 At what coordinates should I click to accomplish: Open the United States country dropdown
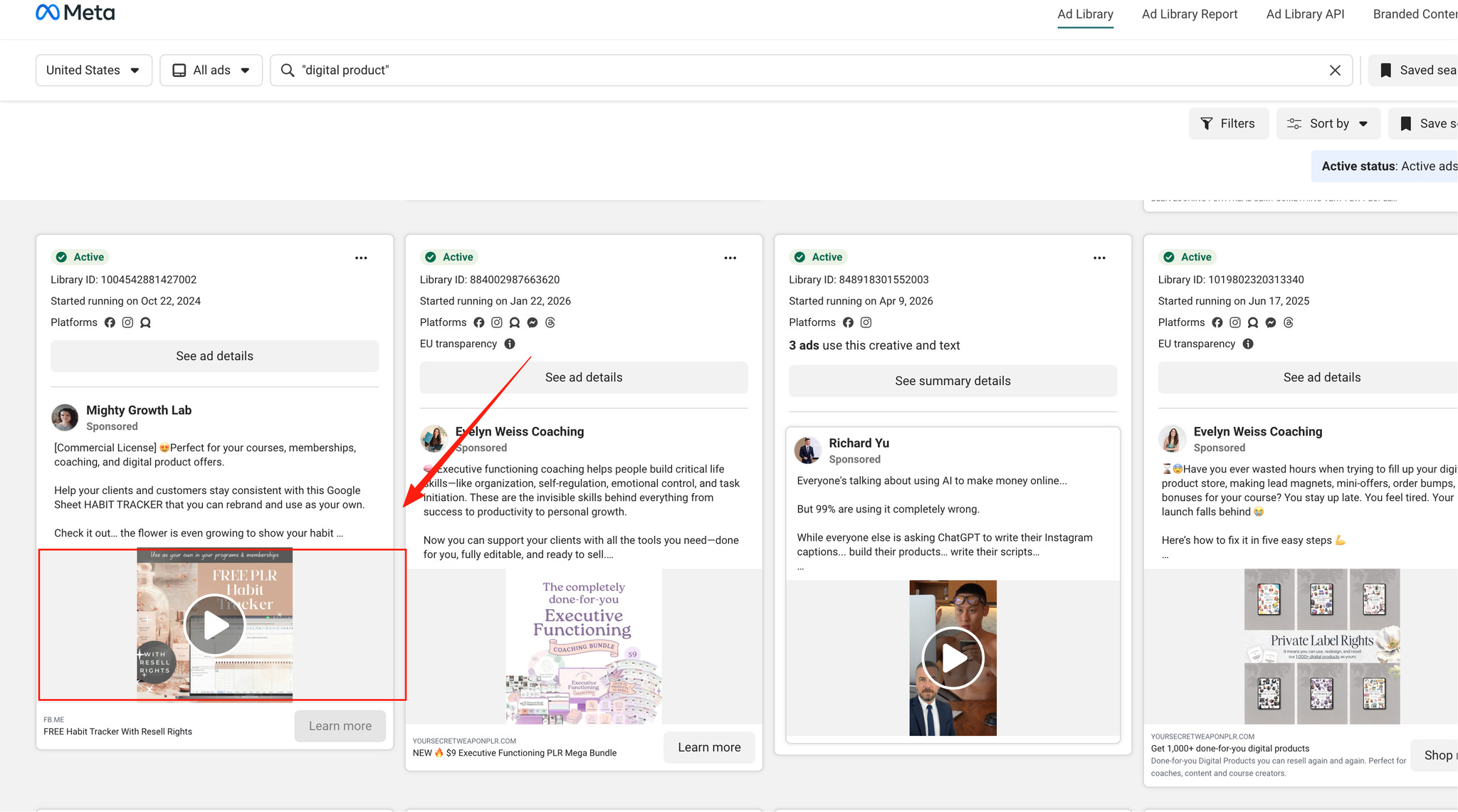click(93, 70)
